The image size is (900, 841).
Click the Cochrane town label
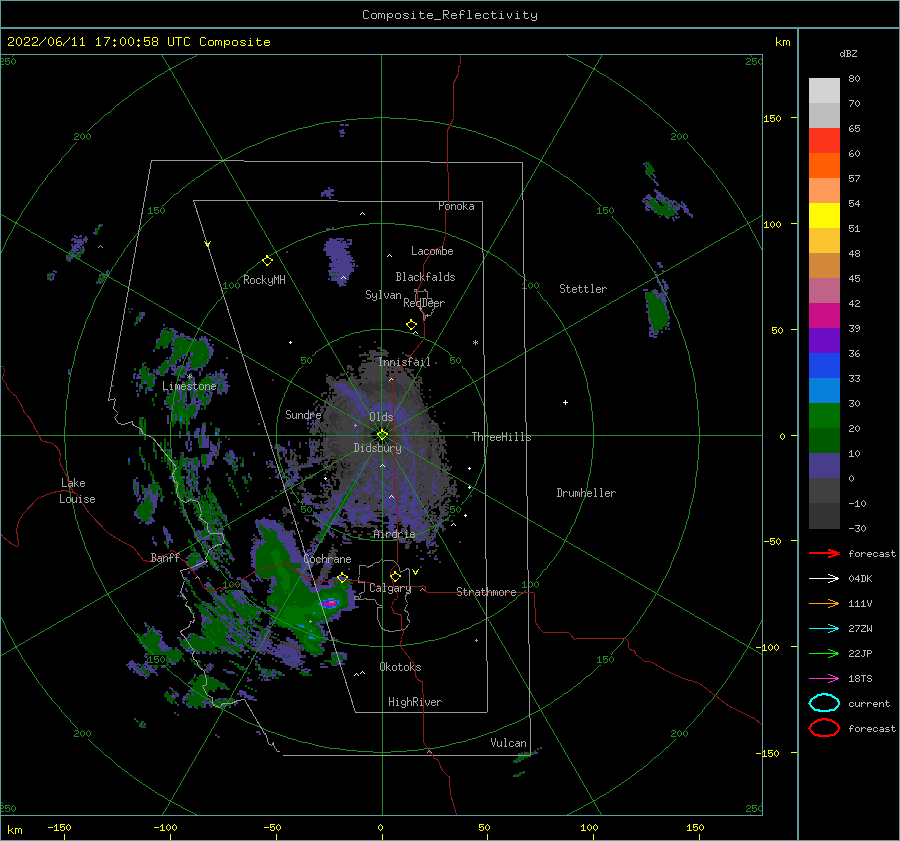327,559
